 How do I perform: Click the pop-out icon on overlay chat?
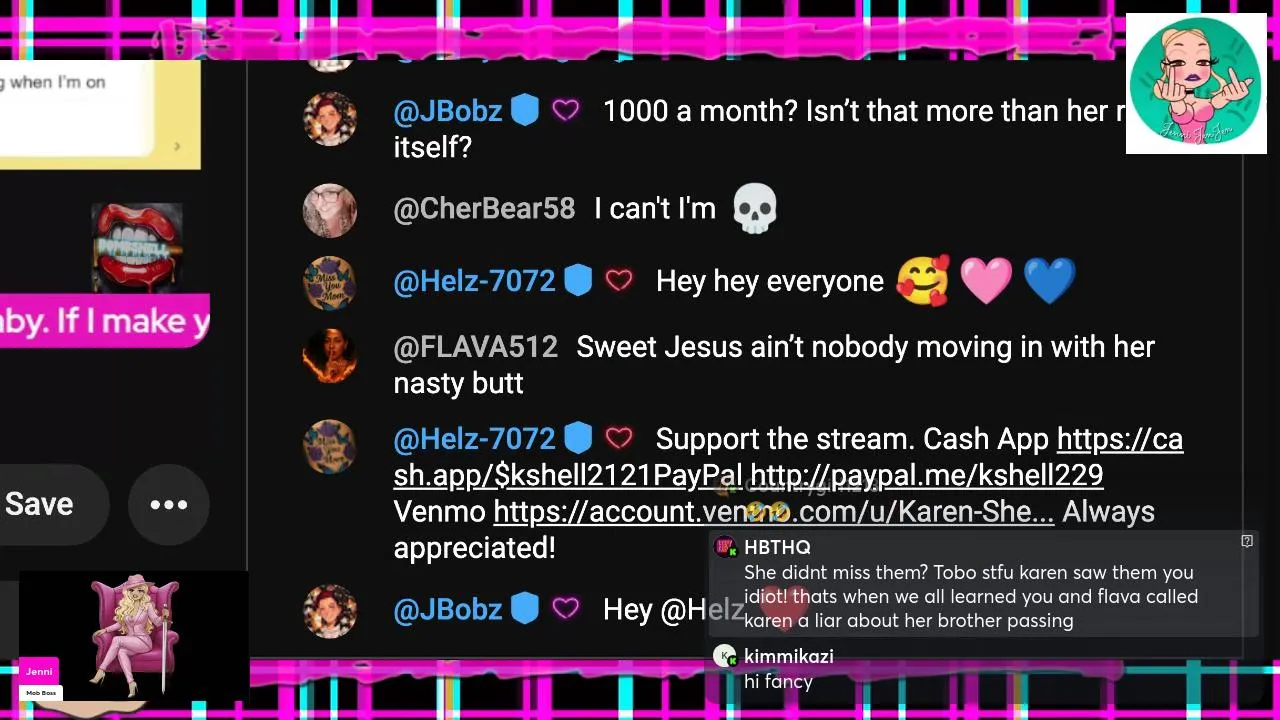click(x=1247, y=541)
